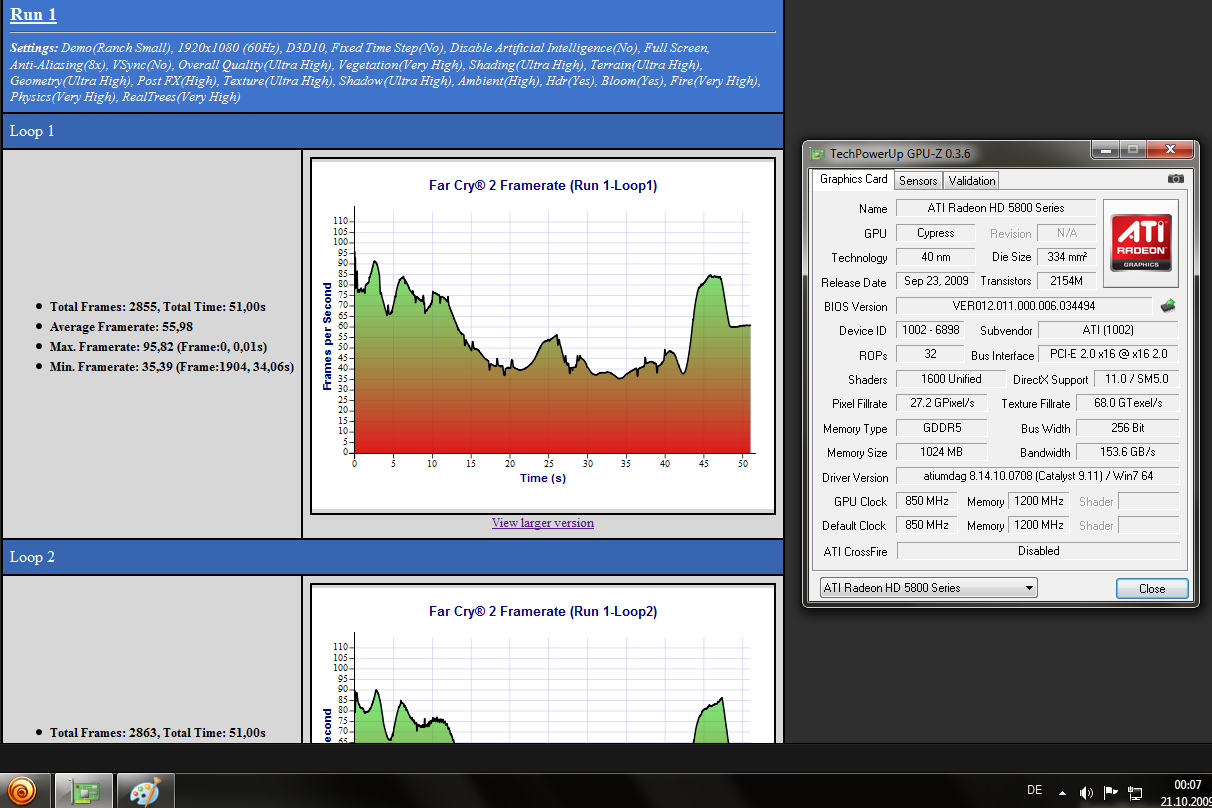Open the View larger version link
This screenshot has height=808, width=1212.
tap(542, 523)
